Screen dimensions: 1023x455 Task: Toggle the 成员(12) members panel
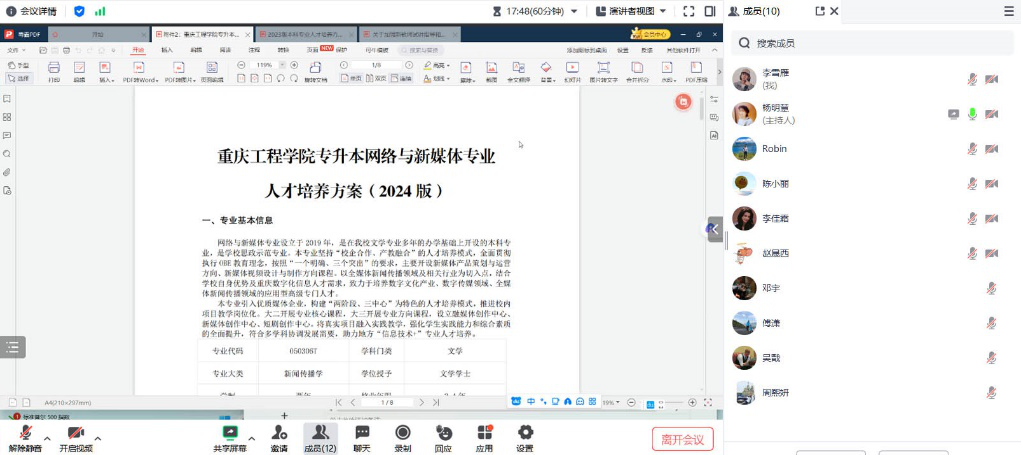(x=320, y=437)
